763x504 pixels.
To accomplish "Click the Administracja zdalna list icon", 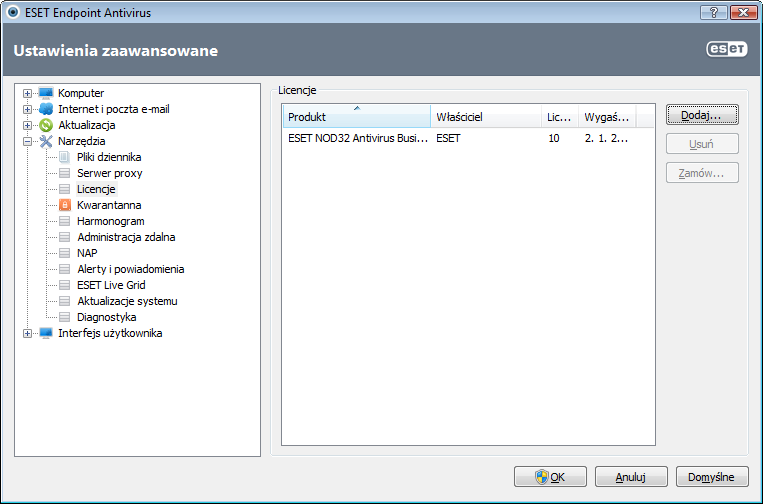I will click(64, 237).
